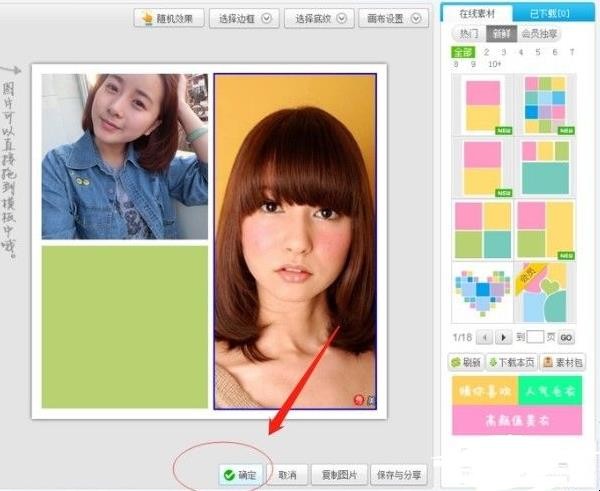
Task: Click the 取消 cancel button
Action: coord(287,475)
